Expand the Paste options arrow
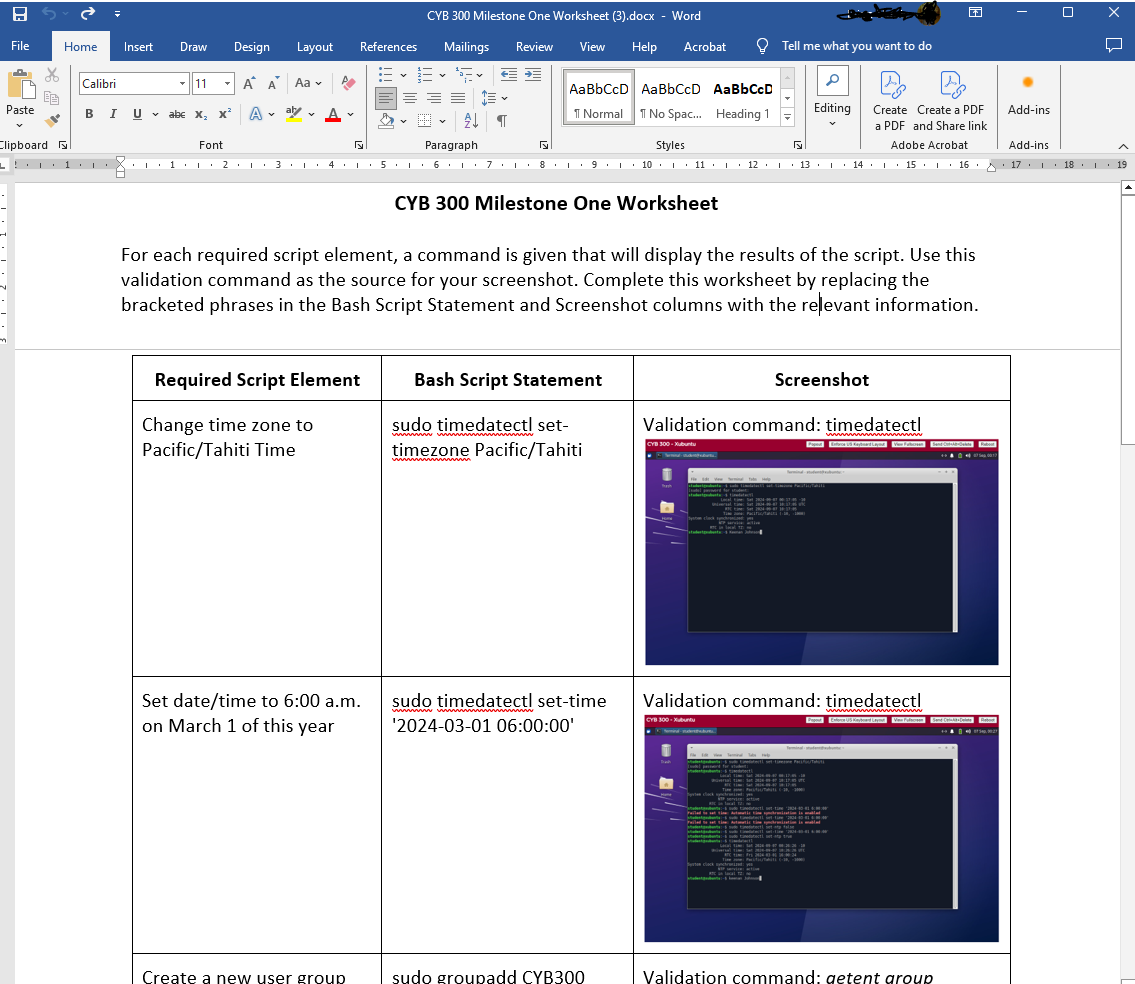The height and width of the screenshot is (984, 1135). click(20, 125)
